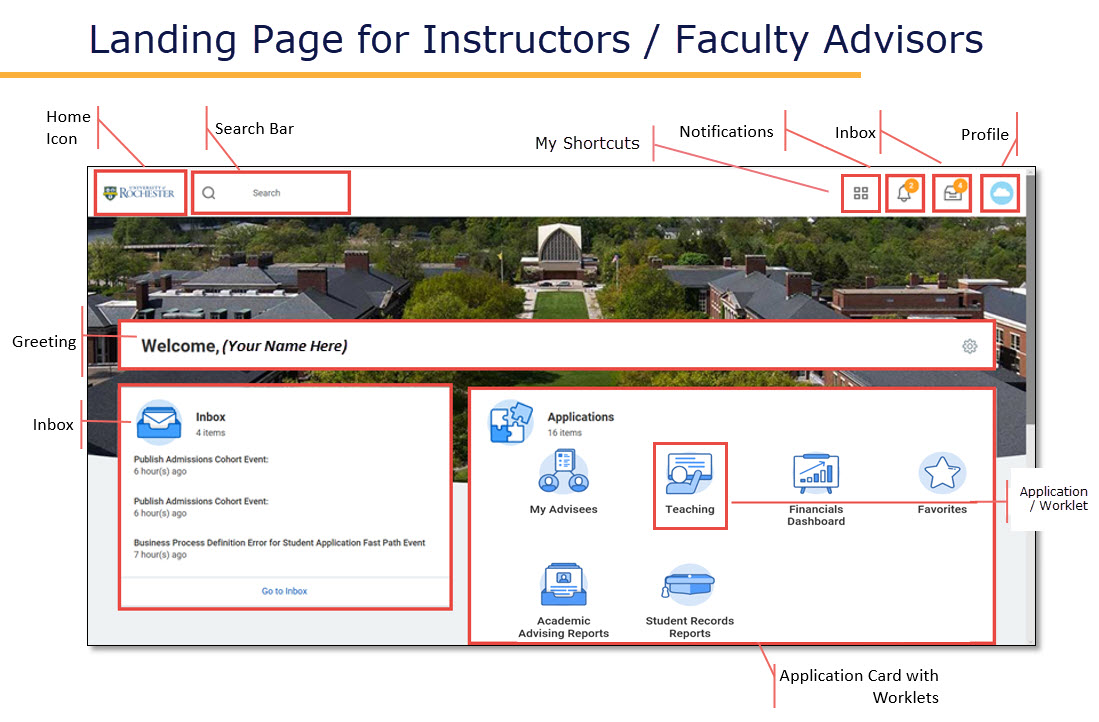Image resolution: width=1099 pixels, height=722 pixels.
Task: Click the '7 hour(s) ago' timestamp
Action: pos(161,555)
